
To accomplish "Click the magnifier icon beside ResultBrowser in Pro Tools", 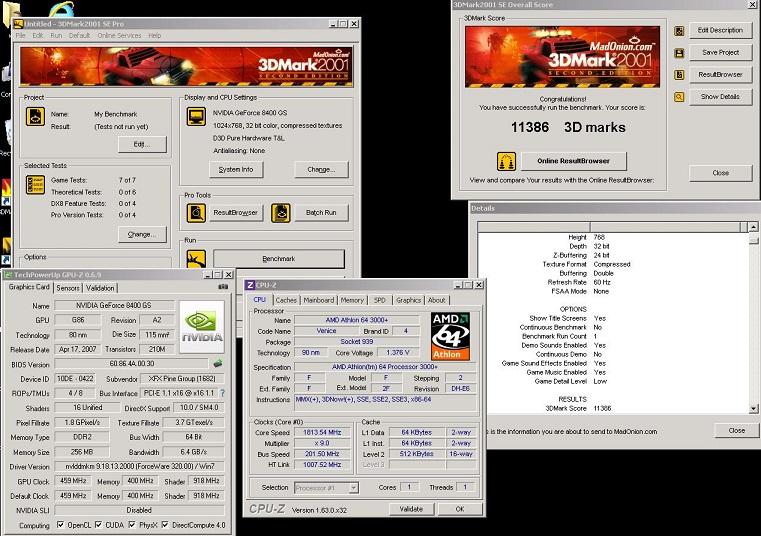I will point(196,213).
